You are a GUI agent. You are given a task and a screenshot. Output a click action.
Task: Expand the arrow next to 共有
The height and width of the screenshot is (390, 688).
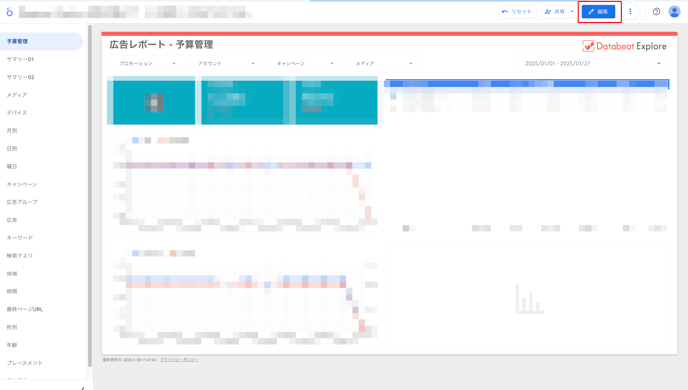[x=572, y=12]
